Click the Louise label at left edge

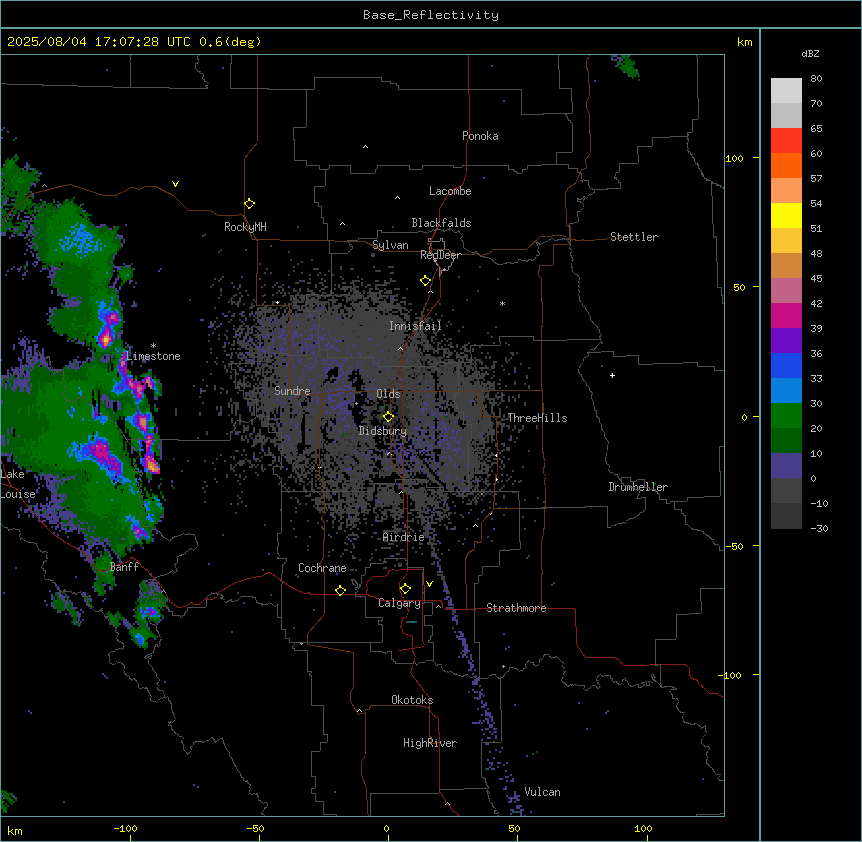pos(18,494)
